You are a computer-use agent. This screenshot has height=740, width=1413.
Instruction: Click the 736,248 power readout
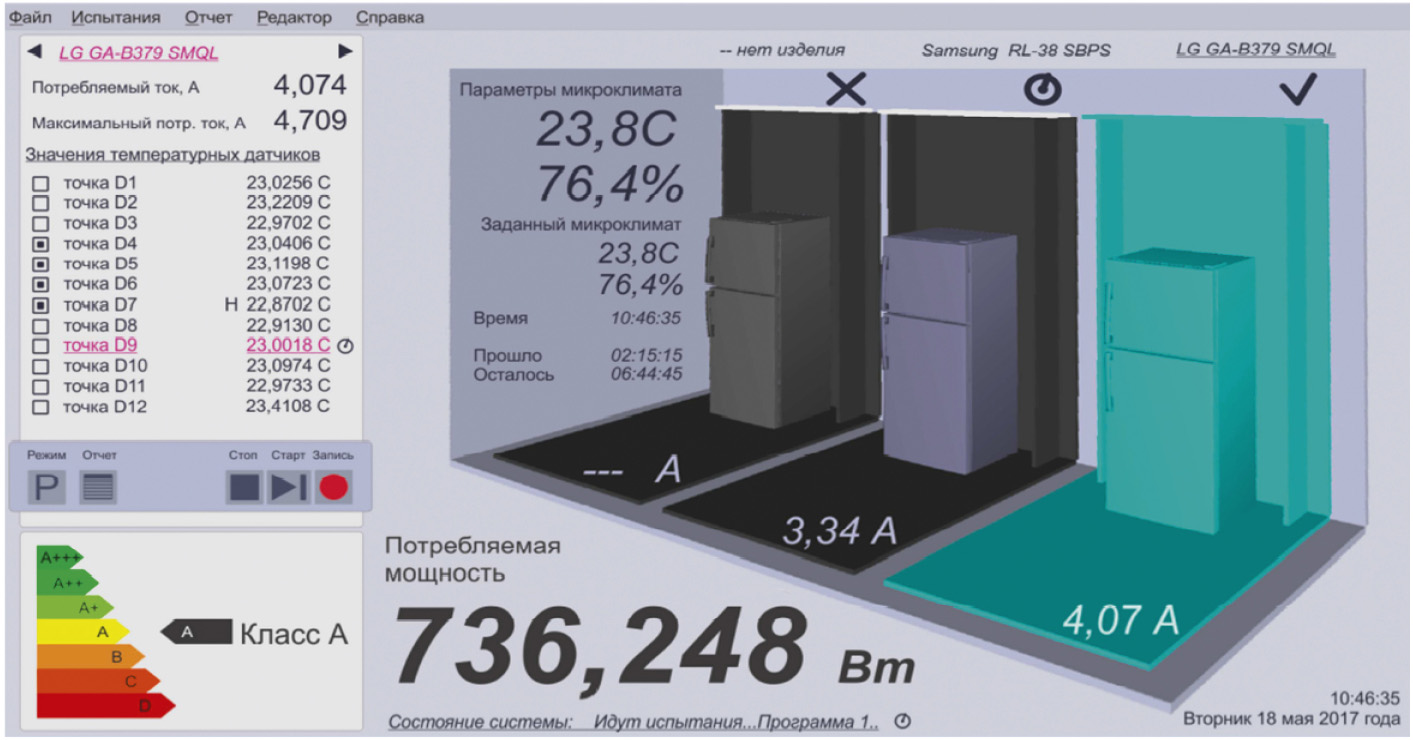coord(599,645)
